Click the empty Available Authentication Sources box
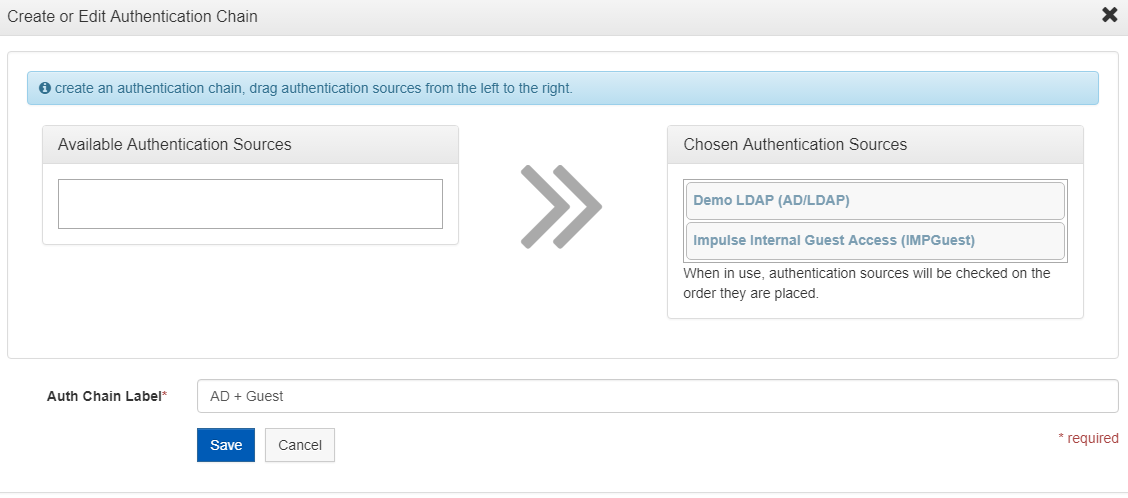The image size is (1128, 498). 250,204
